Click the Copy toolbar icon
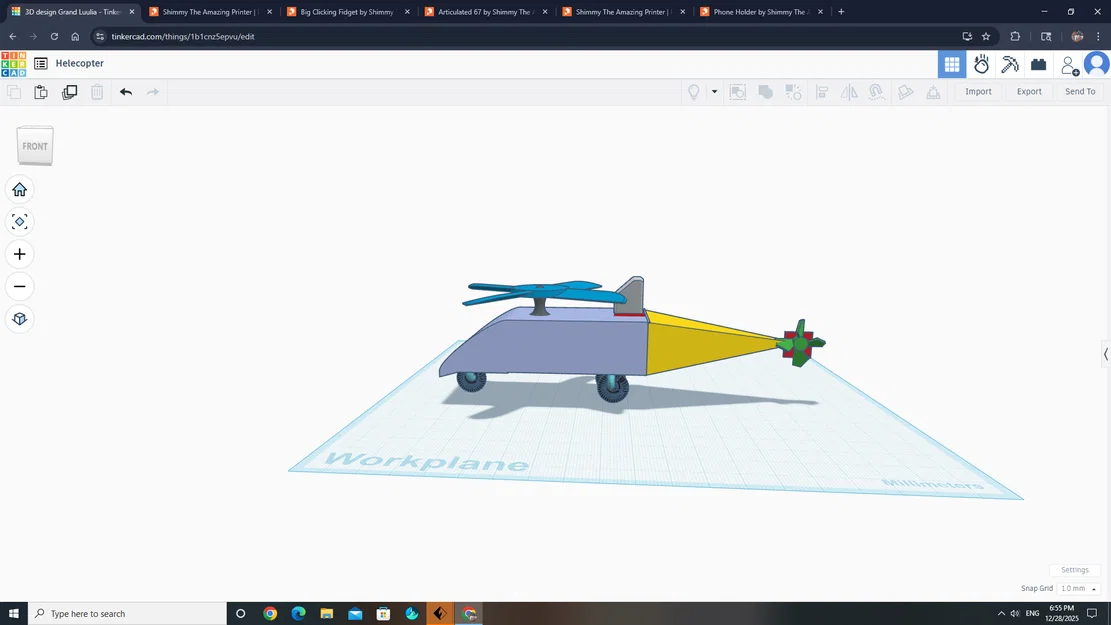1111x625 pixels. 13,92
